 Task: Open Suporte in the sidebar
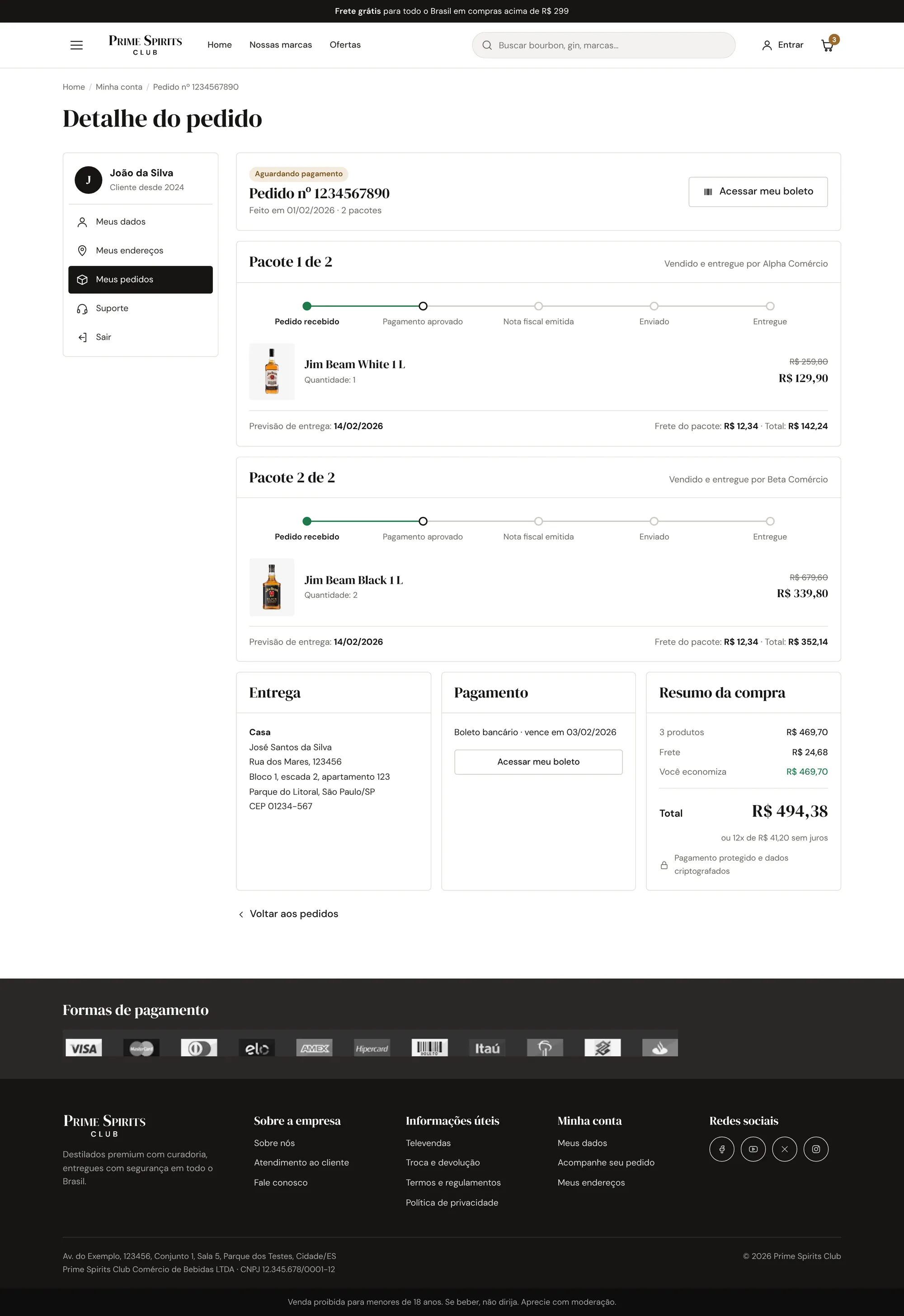pos(141,309)
